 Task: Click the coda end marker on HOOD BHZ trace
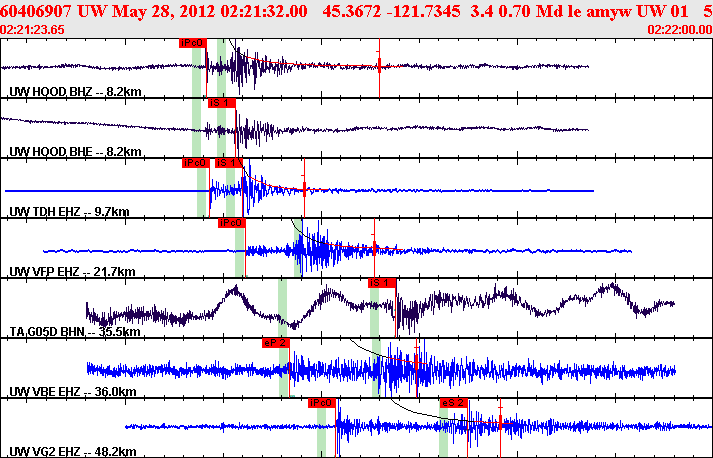[379, 67]
